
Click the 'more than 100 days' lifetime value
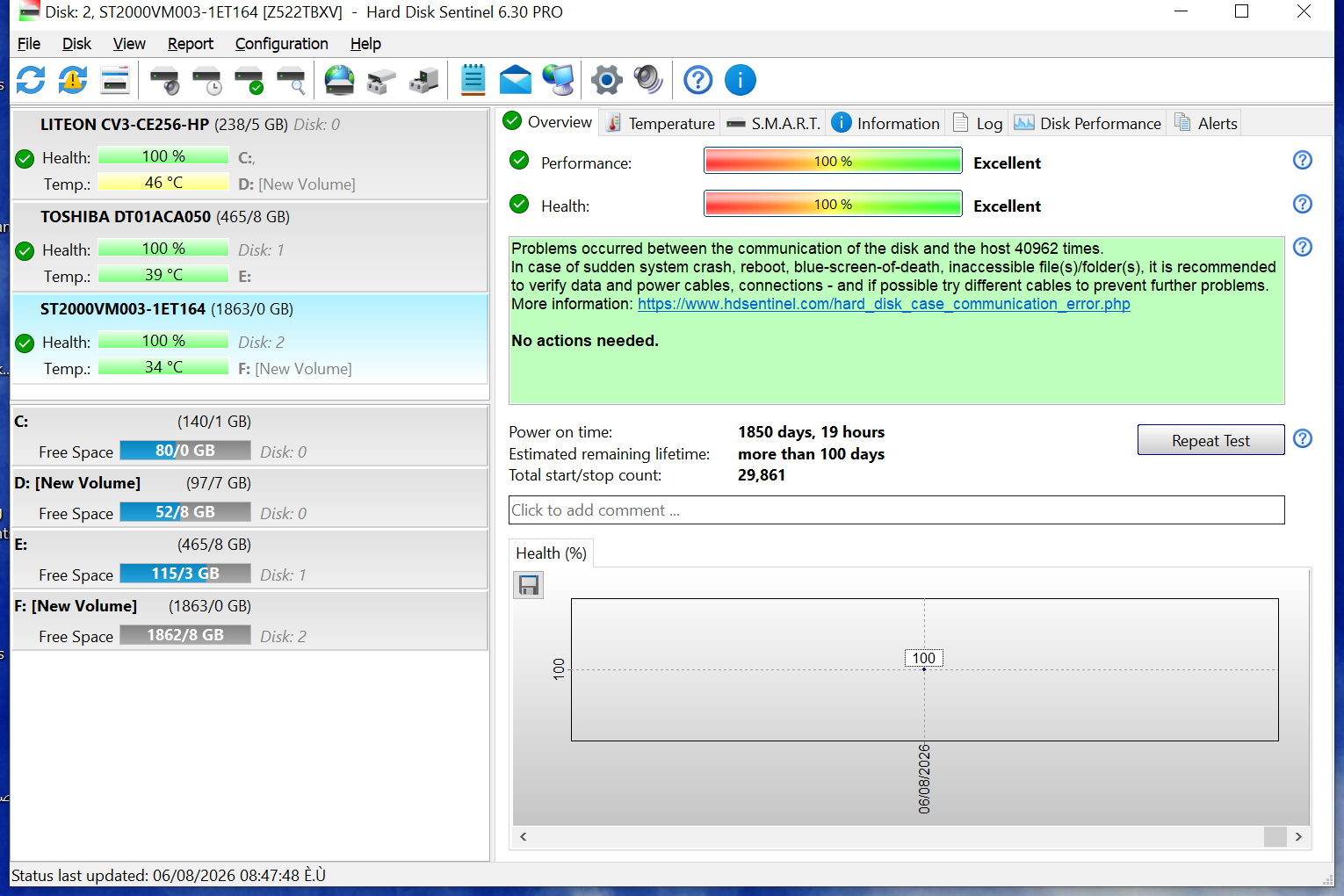pyautogui.click(x=811, y=454)
